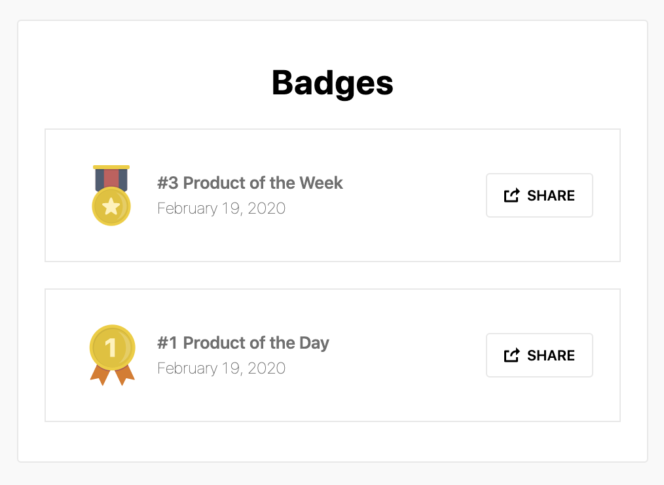The width and height of the screenshot is (664, 485).
Task: Click the date under Product of the Week
Action: (221, 208)
